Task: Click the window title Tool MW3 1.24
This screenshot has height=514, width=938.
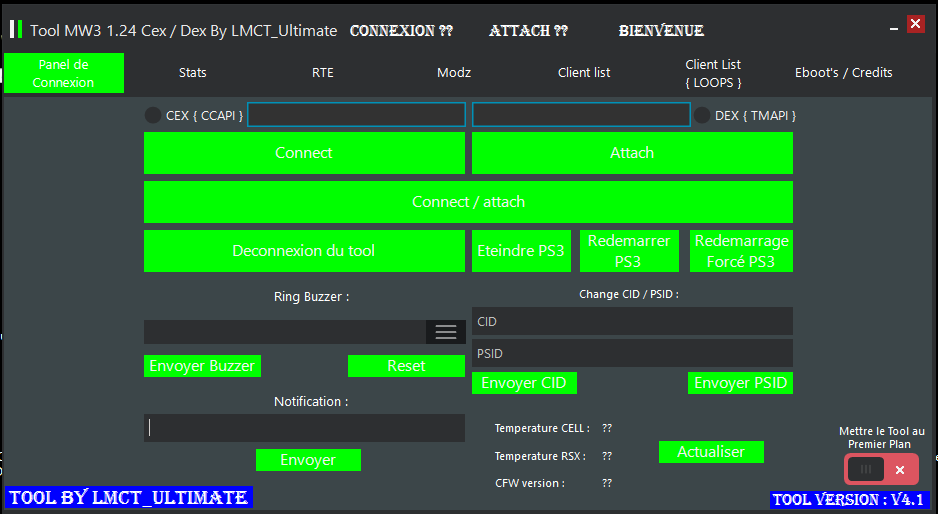Action: click(x=184, y=31)
